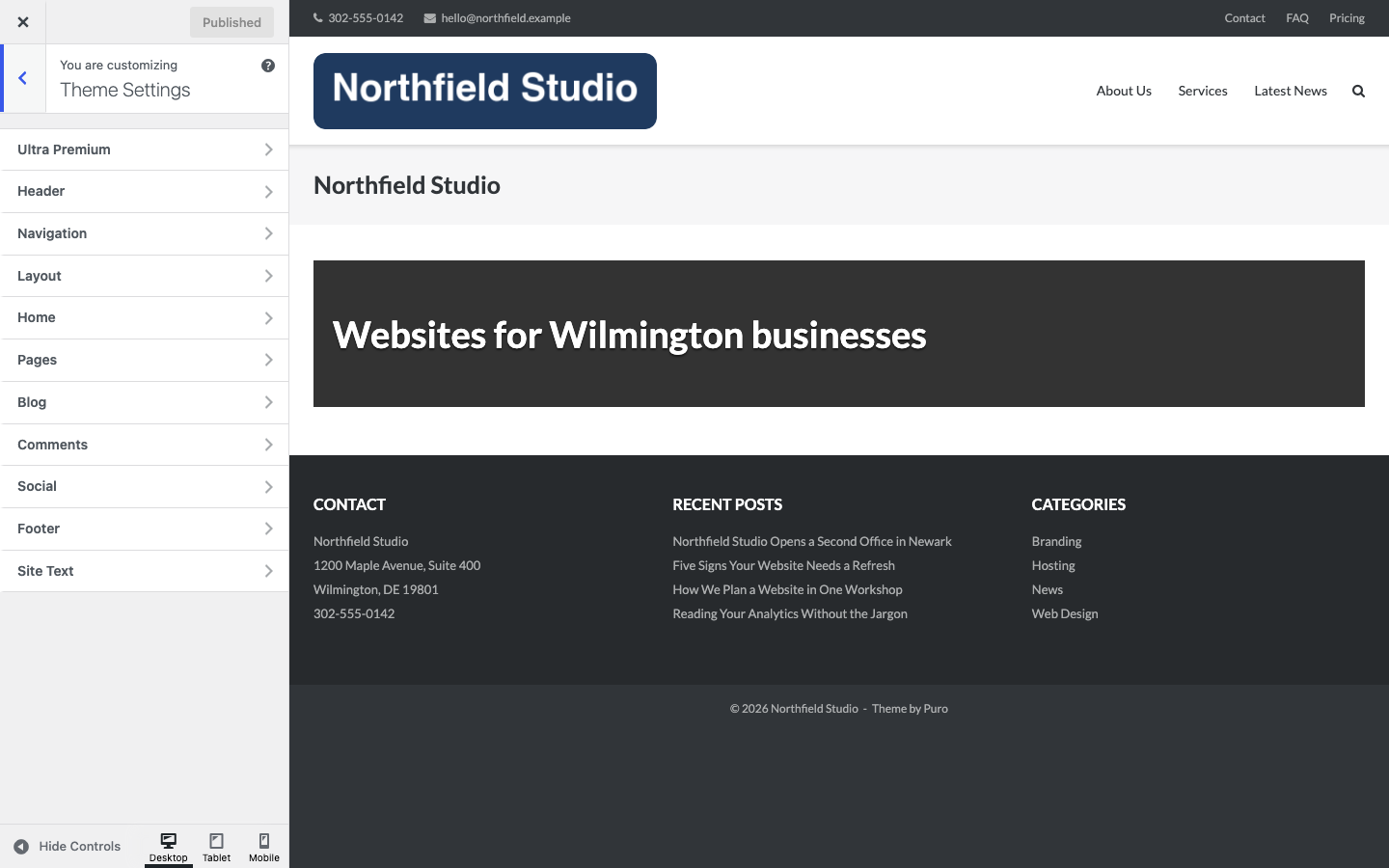Open the Branding category link
Screen dimensions: 1389x868
point(1056,542)
